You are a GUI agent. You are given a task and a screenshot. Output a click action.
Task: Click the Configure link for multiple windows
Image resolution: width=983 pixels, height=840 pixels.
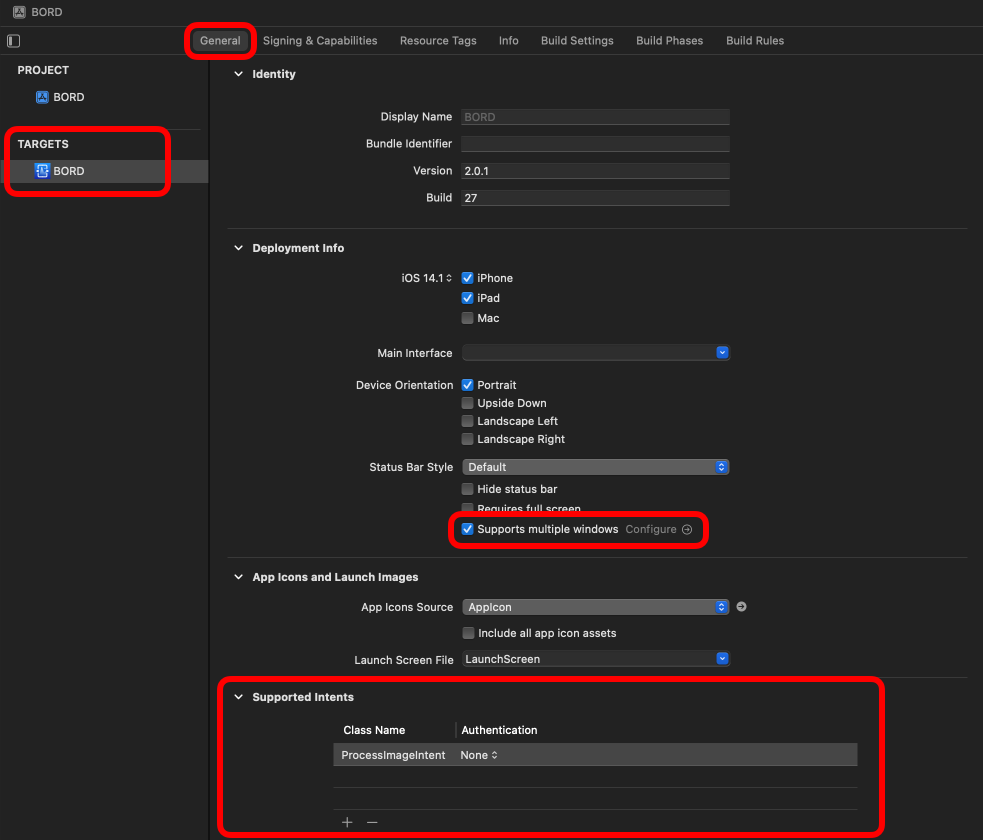point(651,530)
